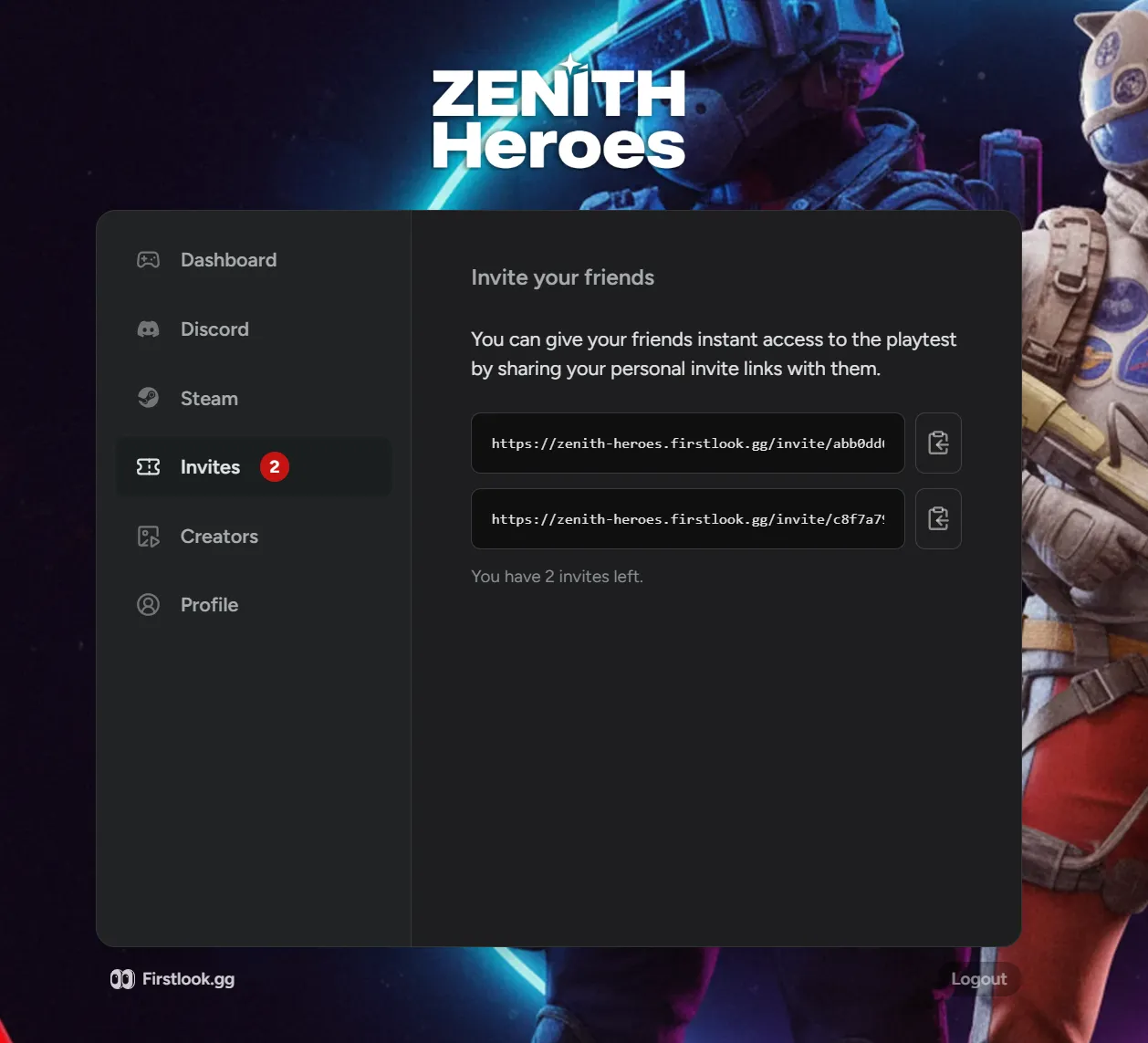The image size is (1148, 1043).
Task: Copy the invite link ending in c8f7a7
Action: (x=938, y=519)
